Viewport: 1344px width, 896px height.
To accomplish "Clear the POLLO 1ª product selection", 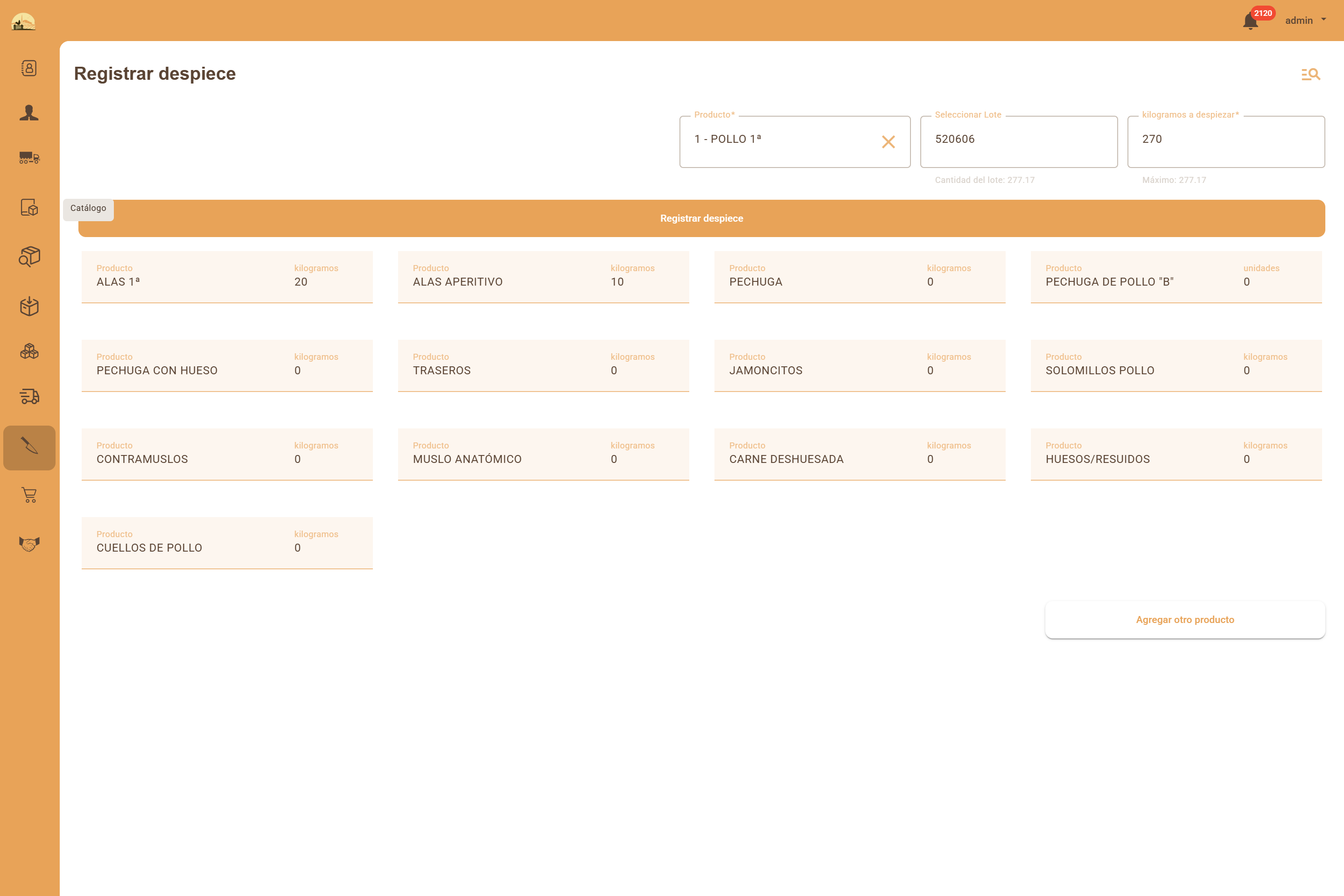I will pyautogui.click(x=888, y=142).
